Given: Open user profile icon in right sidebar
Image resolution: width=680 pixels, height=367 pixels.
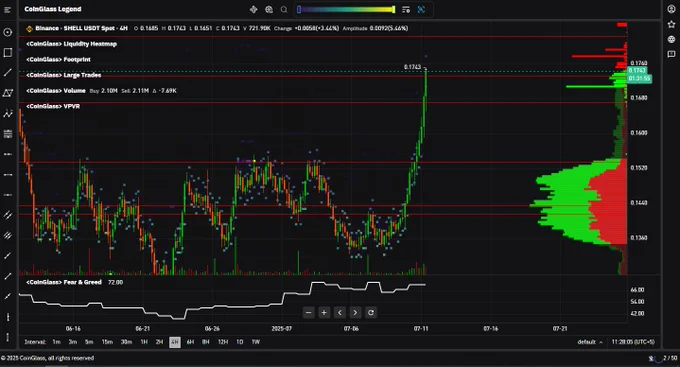Looking at the screenshot, I should pyautogui.click(x=671, y=10).
